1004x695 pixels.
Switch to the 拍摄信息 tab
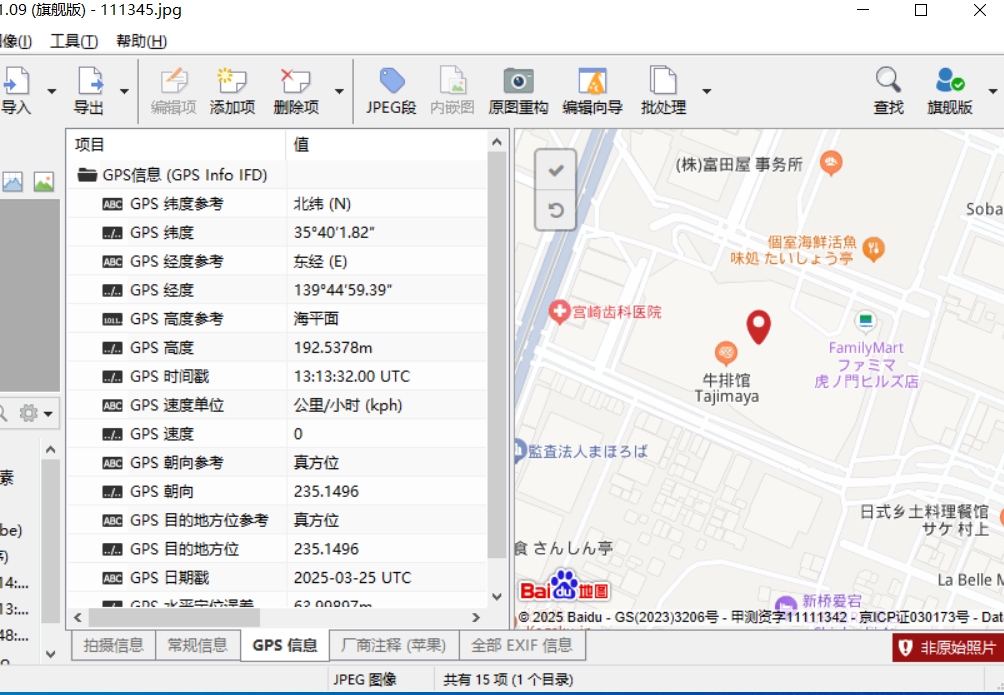113,645
